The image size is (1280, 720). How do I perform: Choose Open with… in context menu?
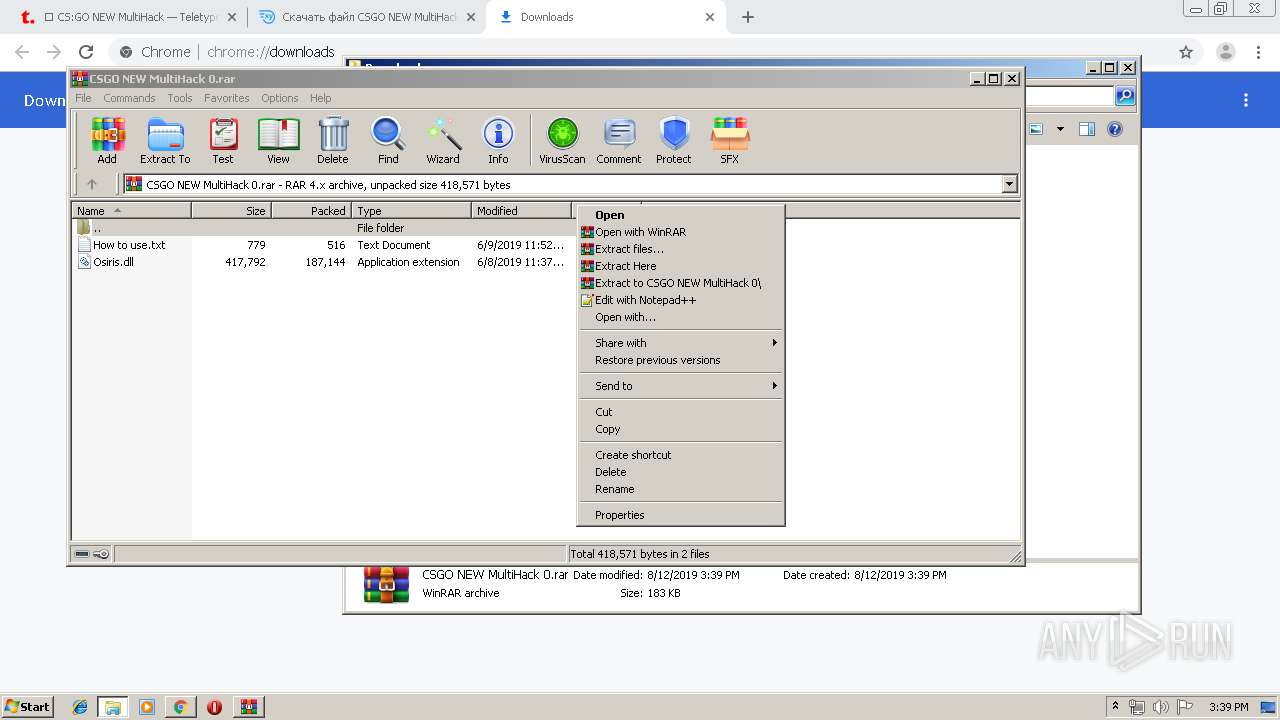click(680, 317)
